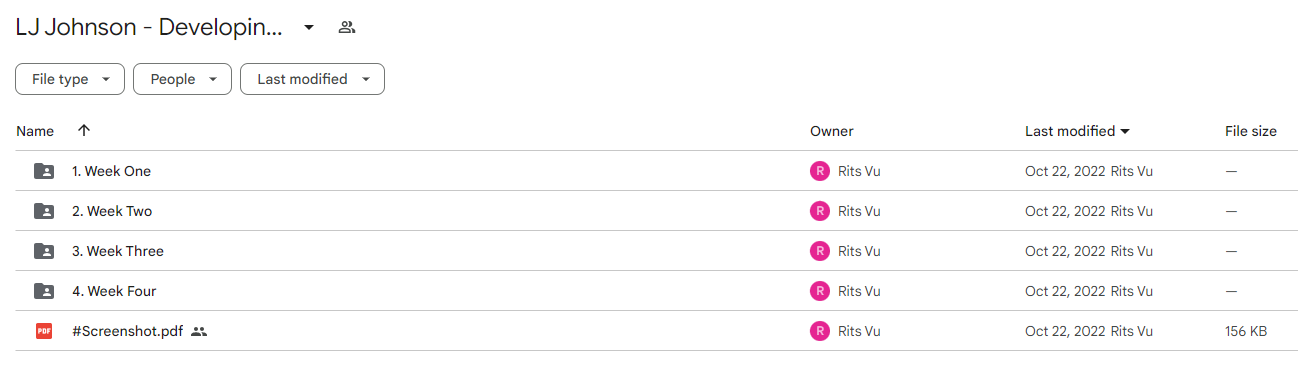Viewport: 1298px width, 386px height.
Task: Click shared icon next to #Screenshot.pdf
Action: pyautogui.click(x=199, y=331)
